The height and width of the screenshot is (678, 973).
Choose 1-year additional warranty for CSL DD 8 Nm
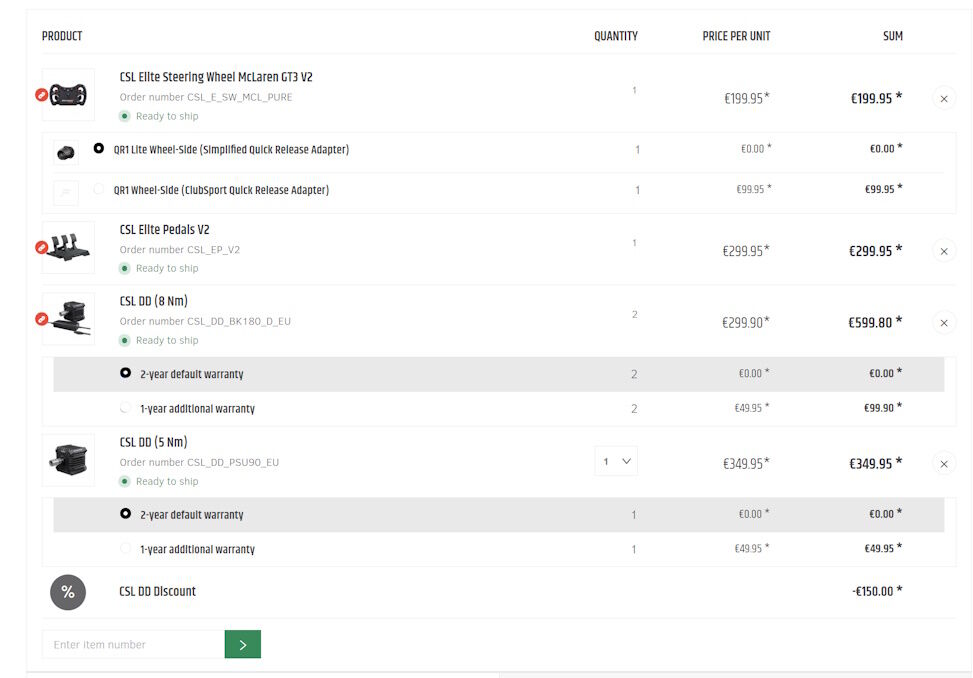pos(125,408)
